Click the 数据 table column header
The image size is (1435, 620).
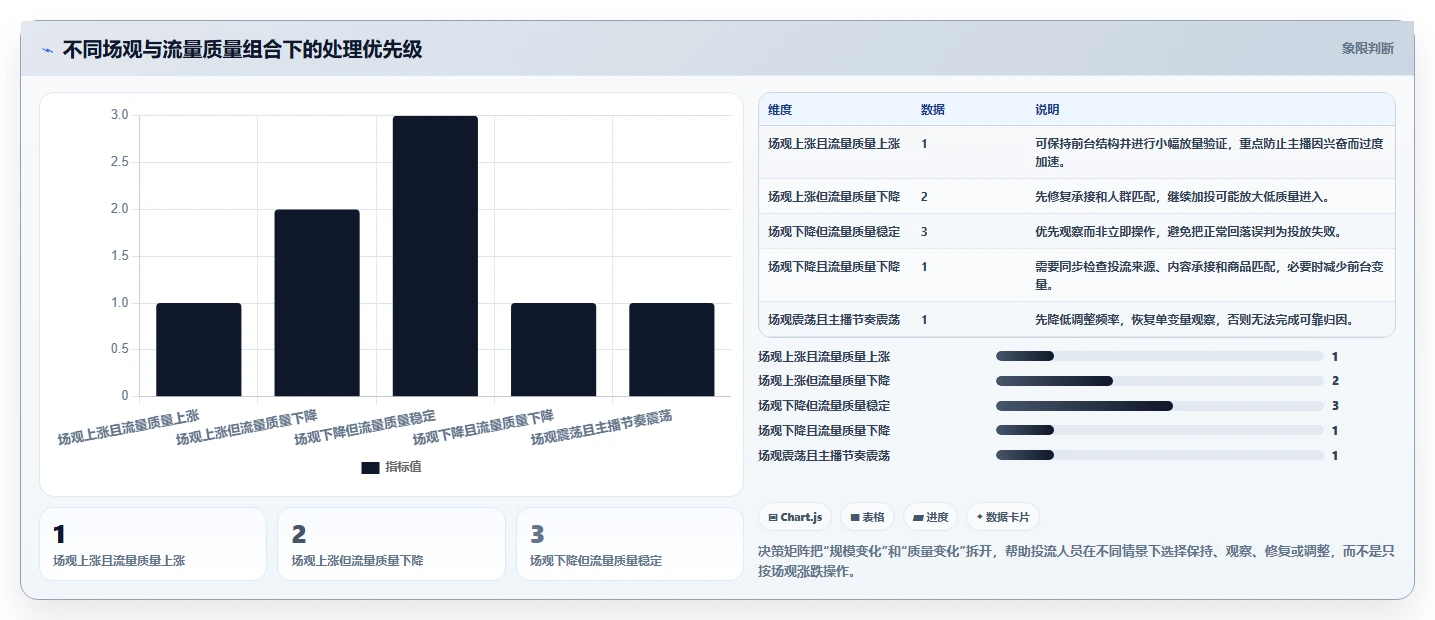pos(933,109)
